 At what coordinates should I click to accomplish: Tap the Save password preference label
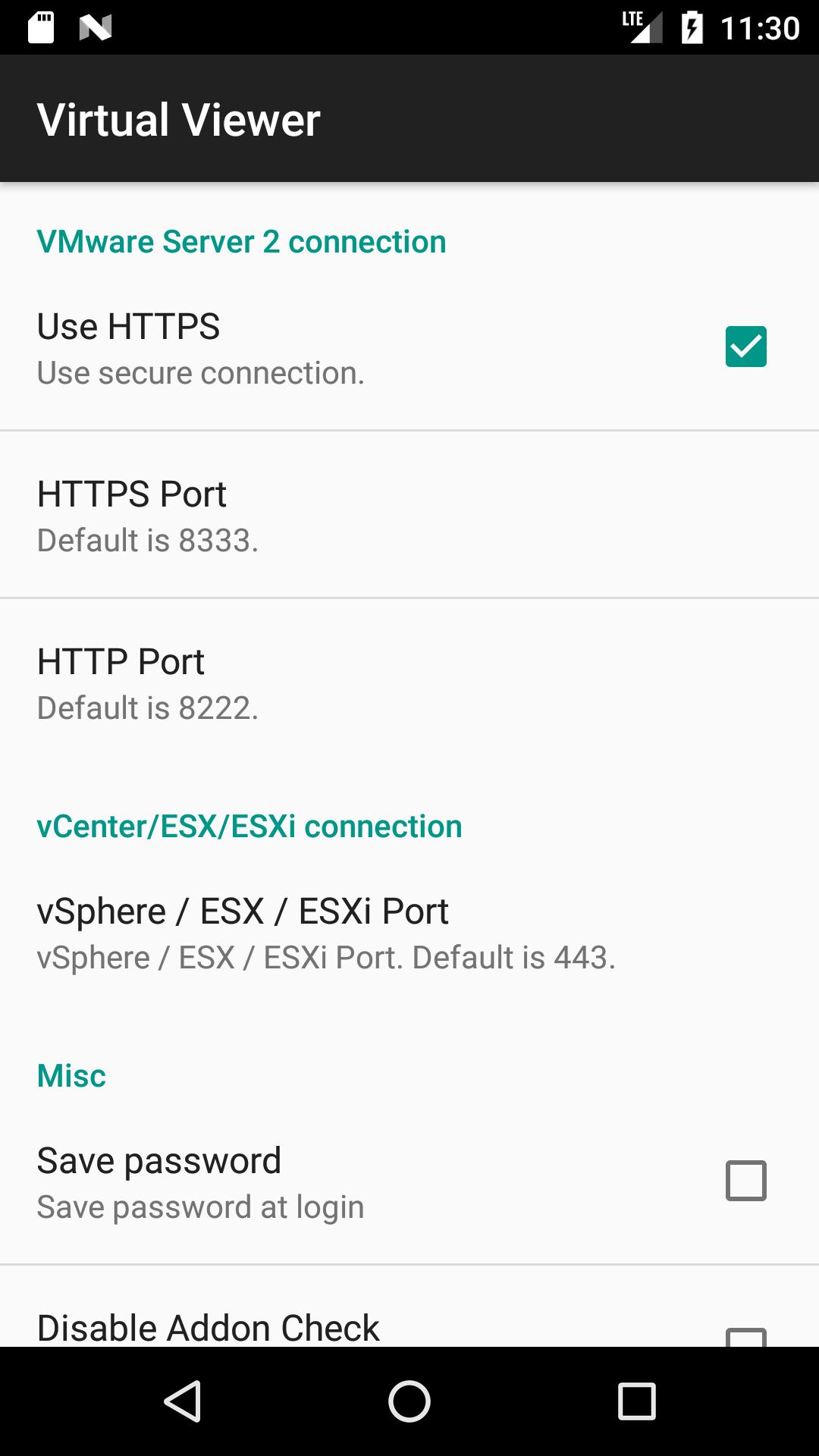(x=159, y=1161)
